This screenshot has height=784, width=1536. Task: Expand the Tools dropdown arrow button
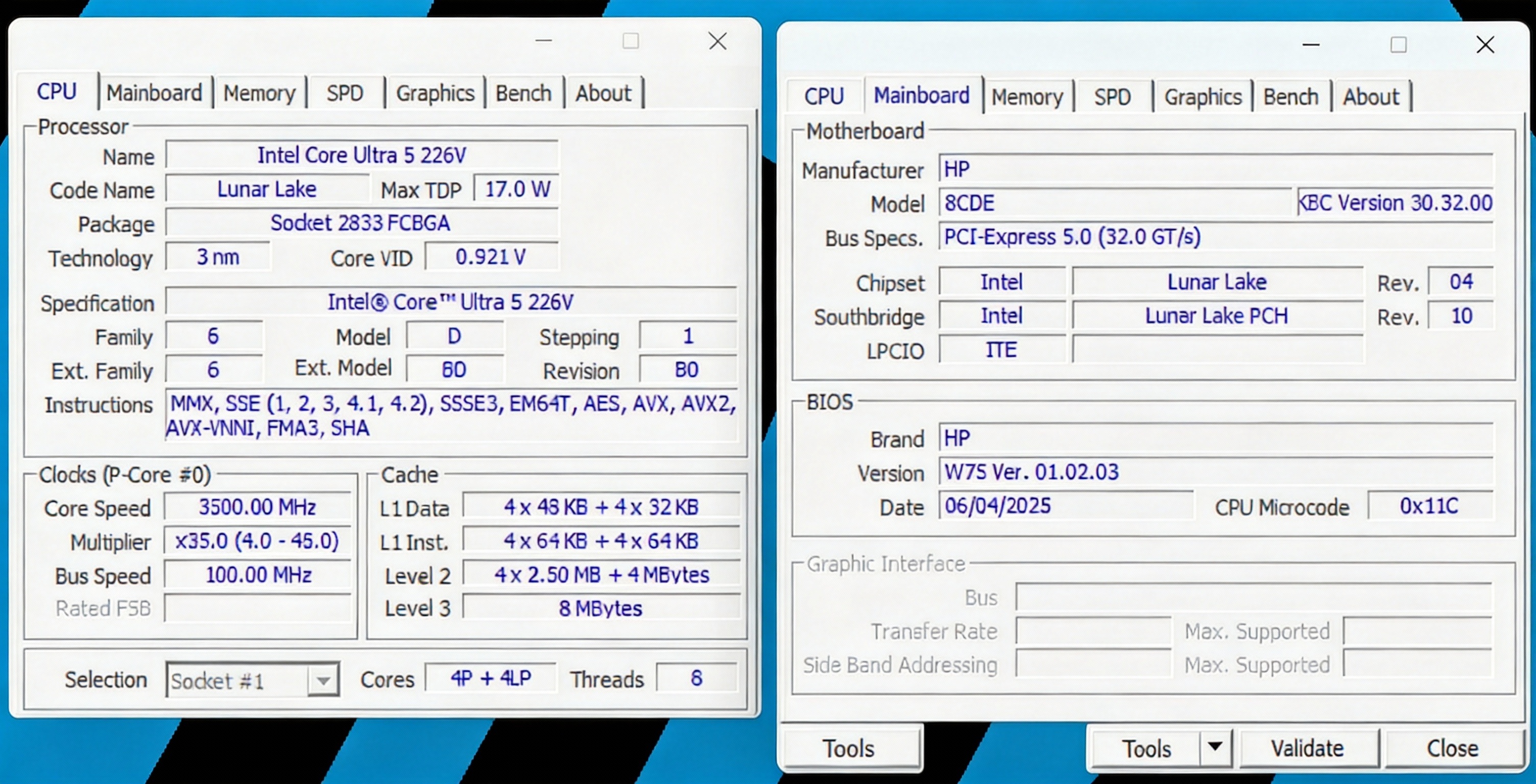[x=1215, y=747]
